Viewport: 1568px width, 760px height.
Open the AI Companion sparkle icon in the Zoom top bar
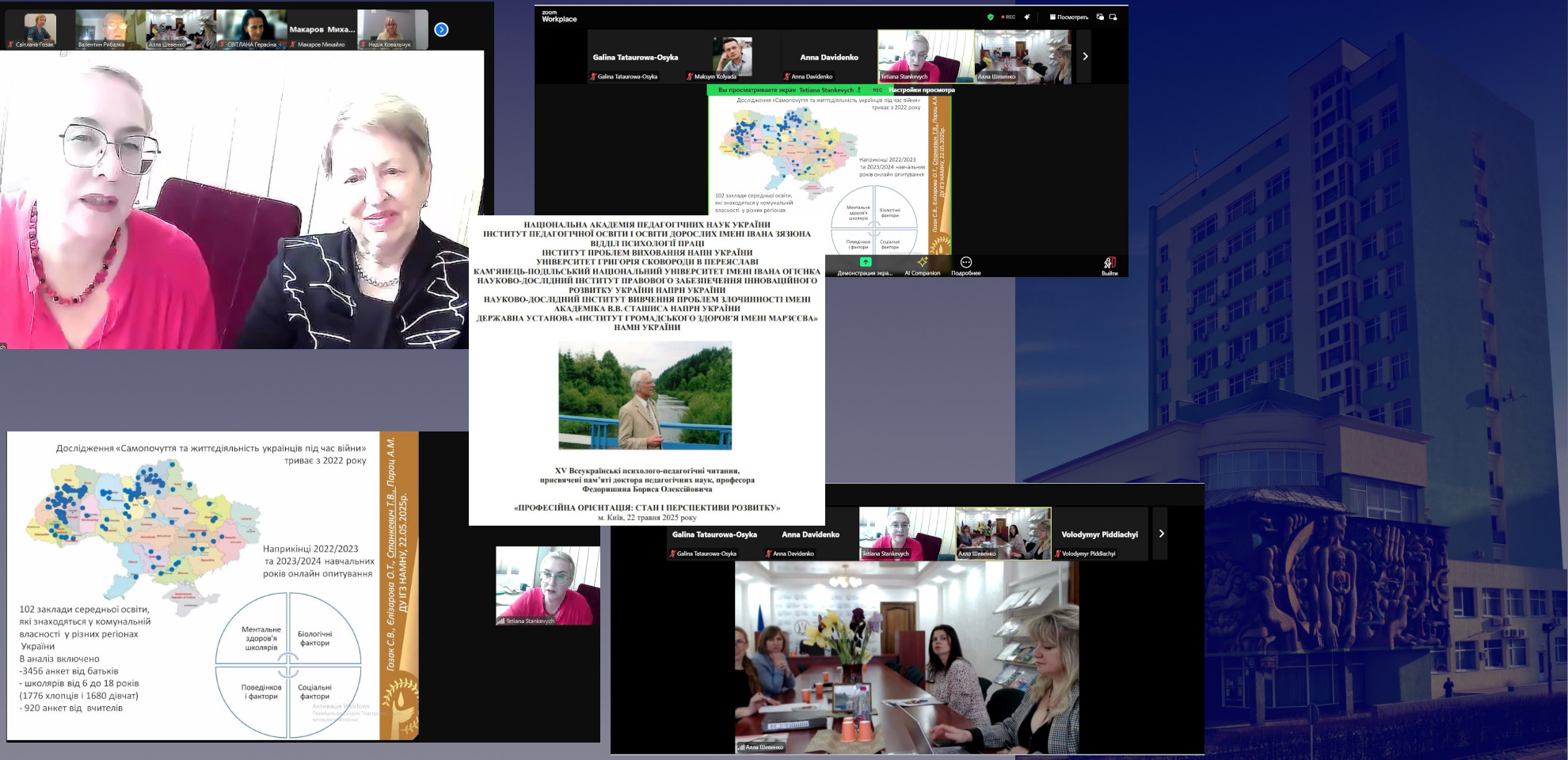click(1027, 17)
